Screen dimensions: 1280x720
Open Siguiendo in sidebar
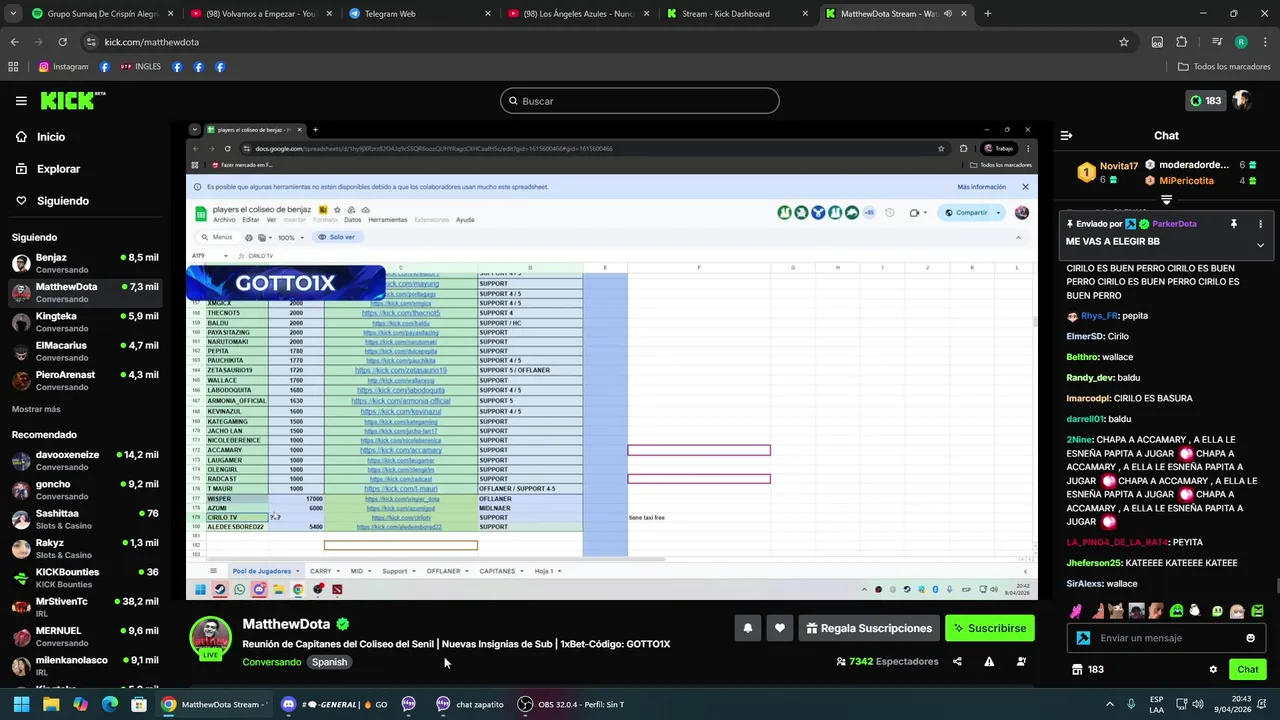(62, 201)
